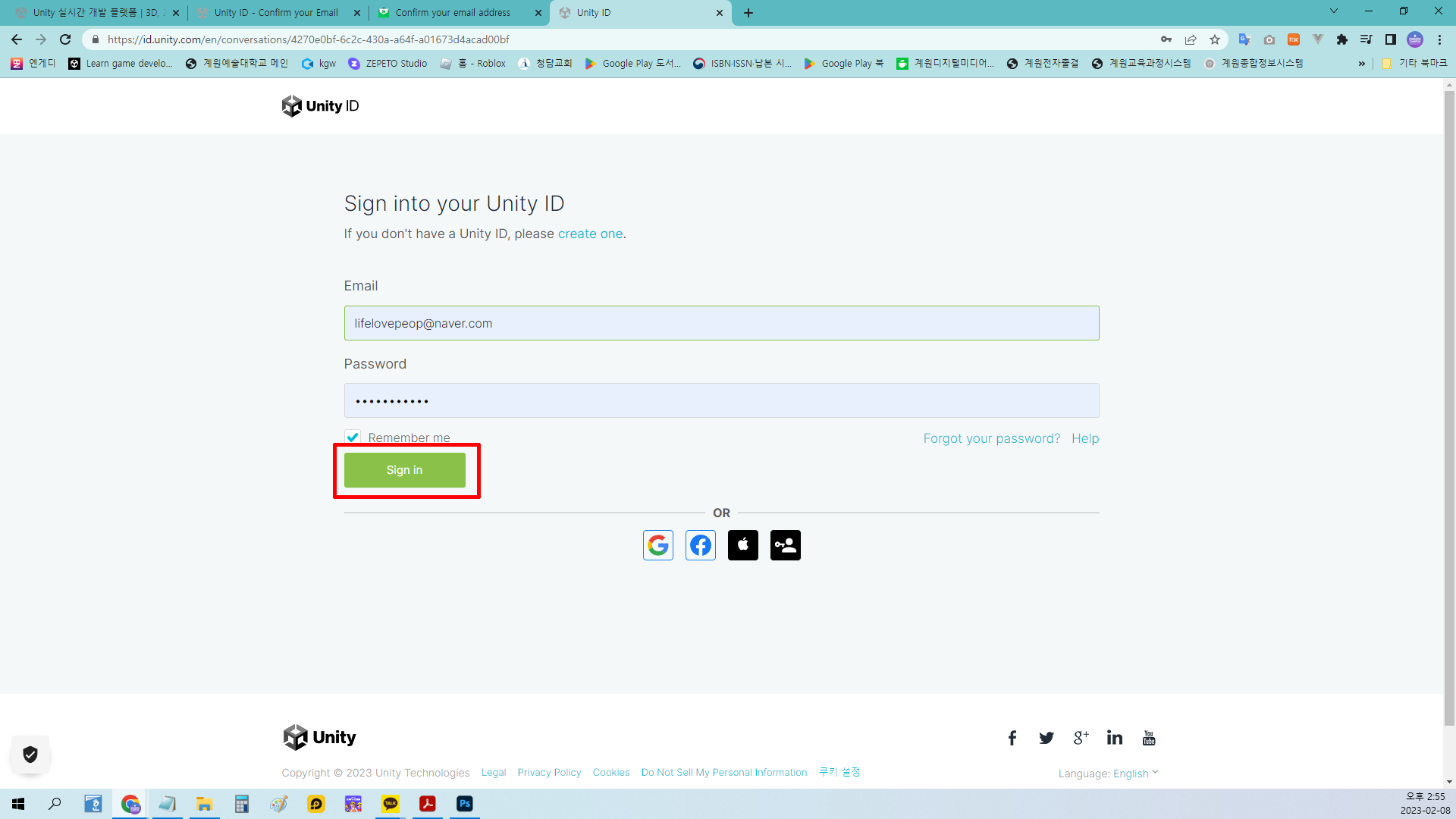The width and height of the screenshot is (1456, 819).
Task: Switch to the Unity ID - Confirm your Email tab
Action: coord(277,13)
